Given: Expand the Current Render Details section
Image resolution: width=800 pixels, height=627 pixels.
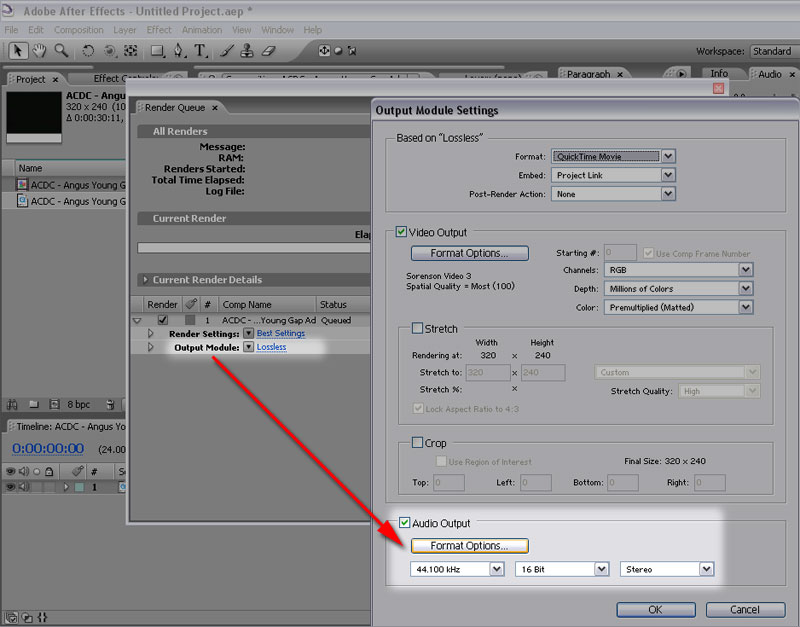Looking at the screenshot, I should point(145,280).
